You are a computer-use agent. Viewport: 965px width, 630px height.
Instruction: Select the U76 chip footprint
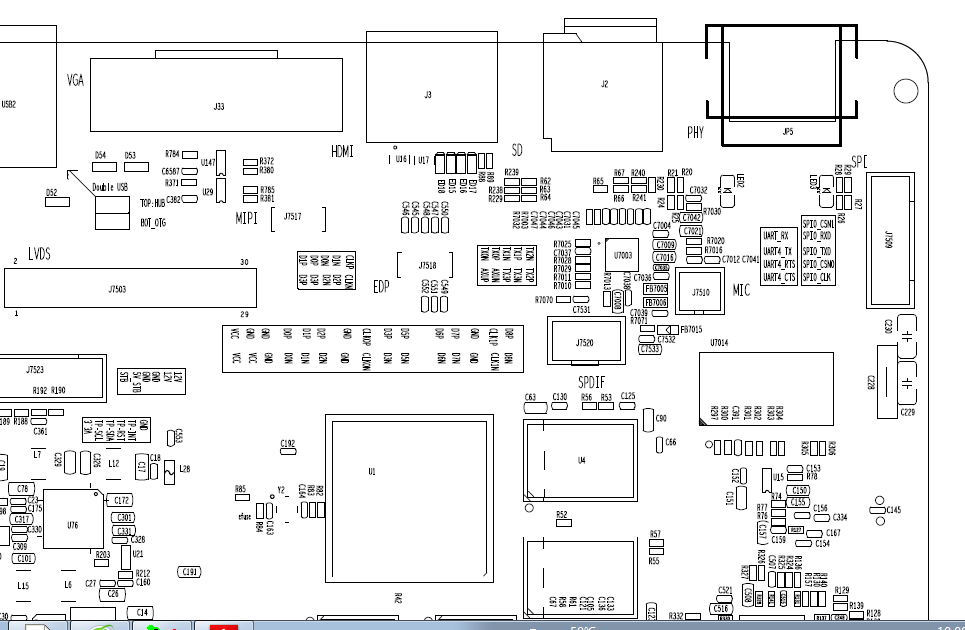click(x=73, y=519)
